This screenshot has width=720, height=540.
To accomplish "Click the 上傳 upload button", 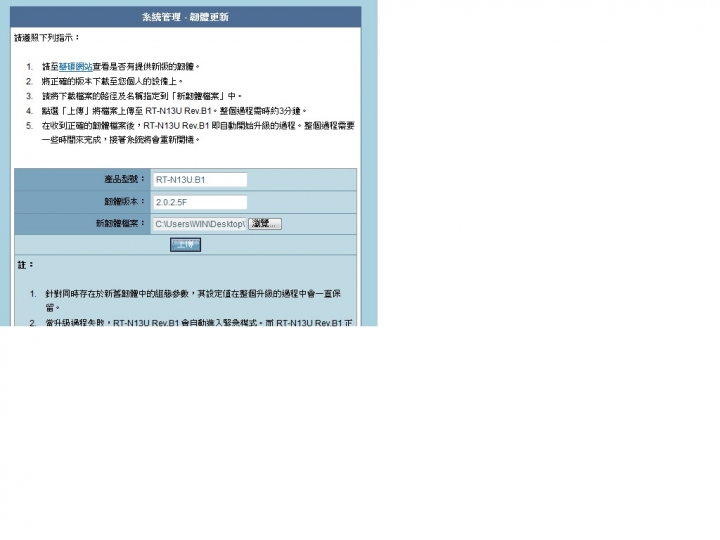I will (x=186, y=245).
